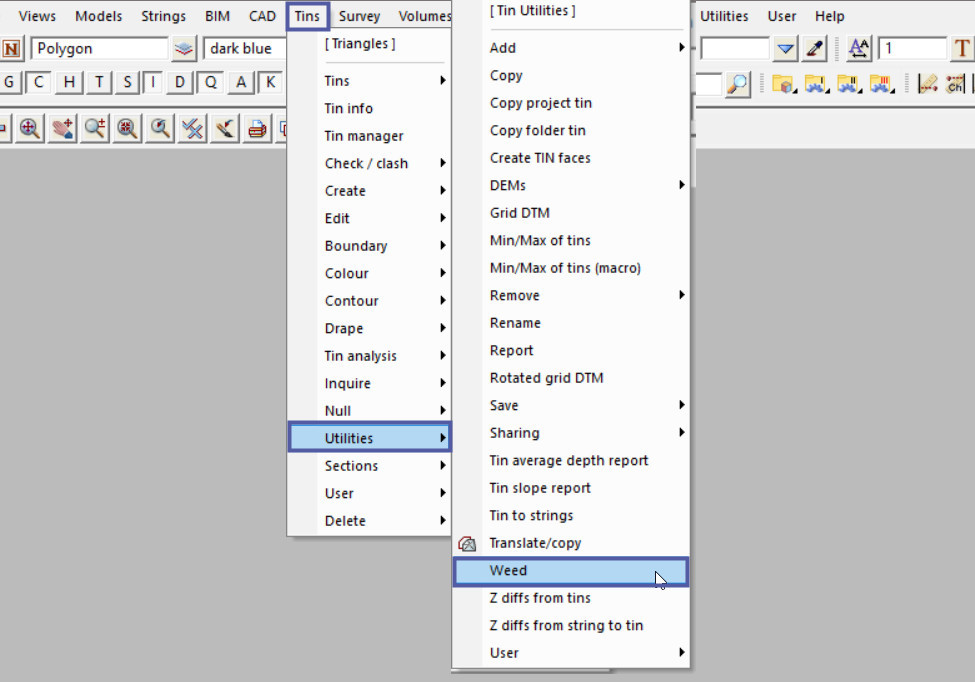Click the eyedropper pick icon
The image size is (975, 682).
pyautogui.click(x=815, y=48)
